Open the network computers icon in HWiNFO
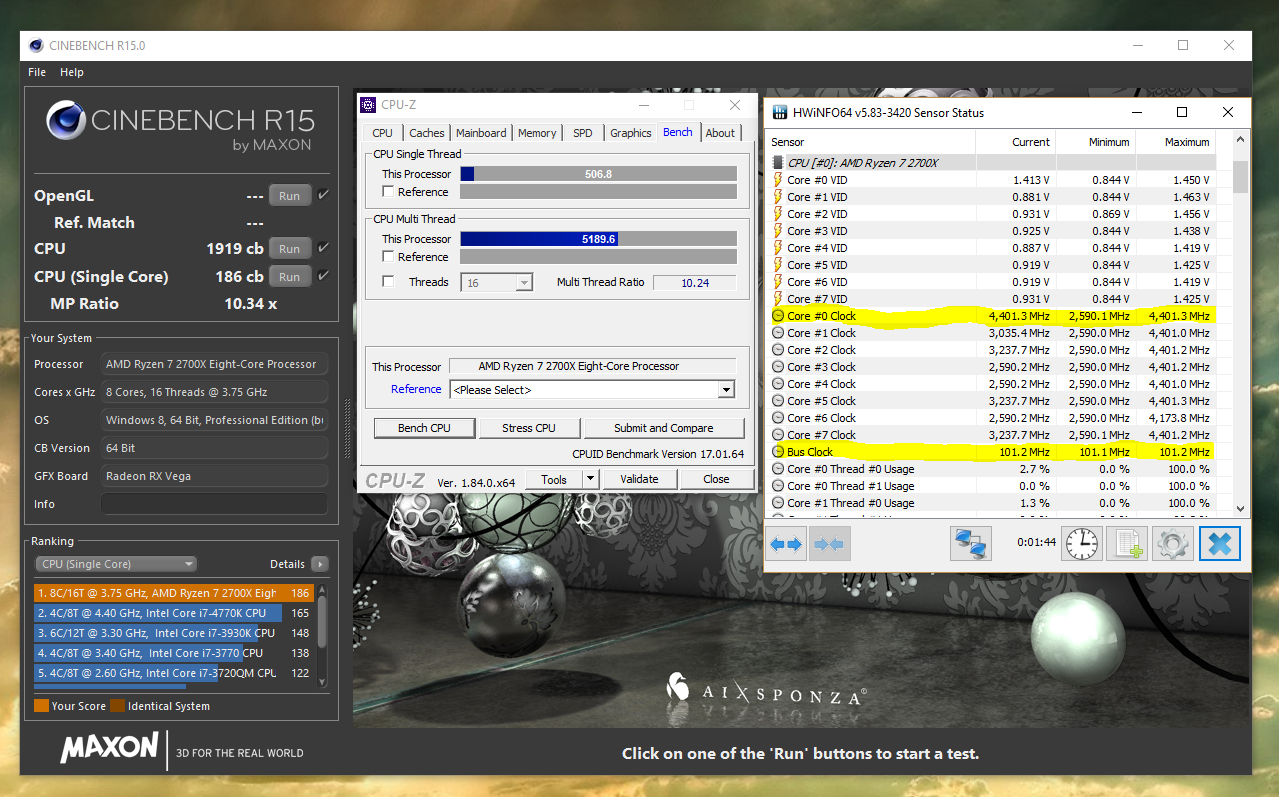Image resolution: width=1279 pixels, height=797 pixels. click(970, 544)
